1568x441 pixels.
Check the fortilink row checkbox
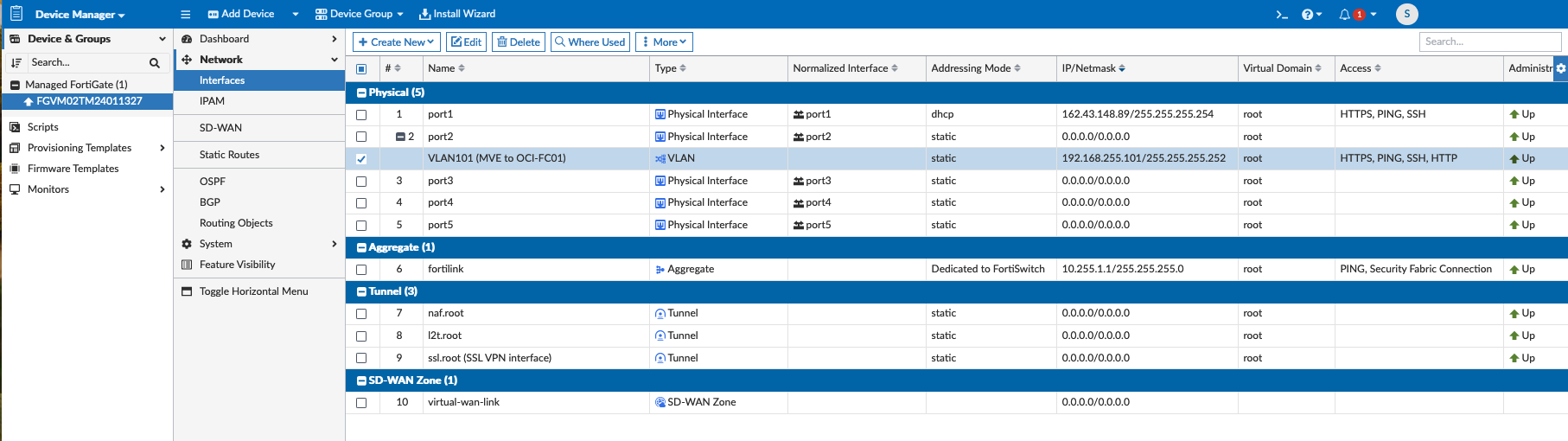click(361, 270)
